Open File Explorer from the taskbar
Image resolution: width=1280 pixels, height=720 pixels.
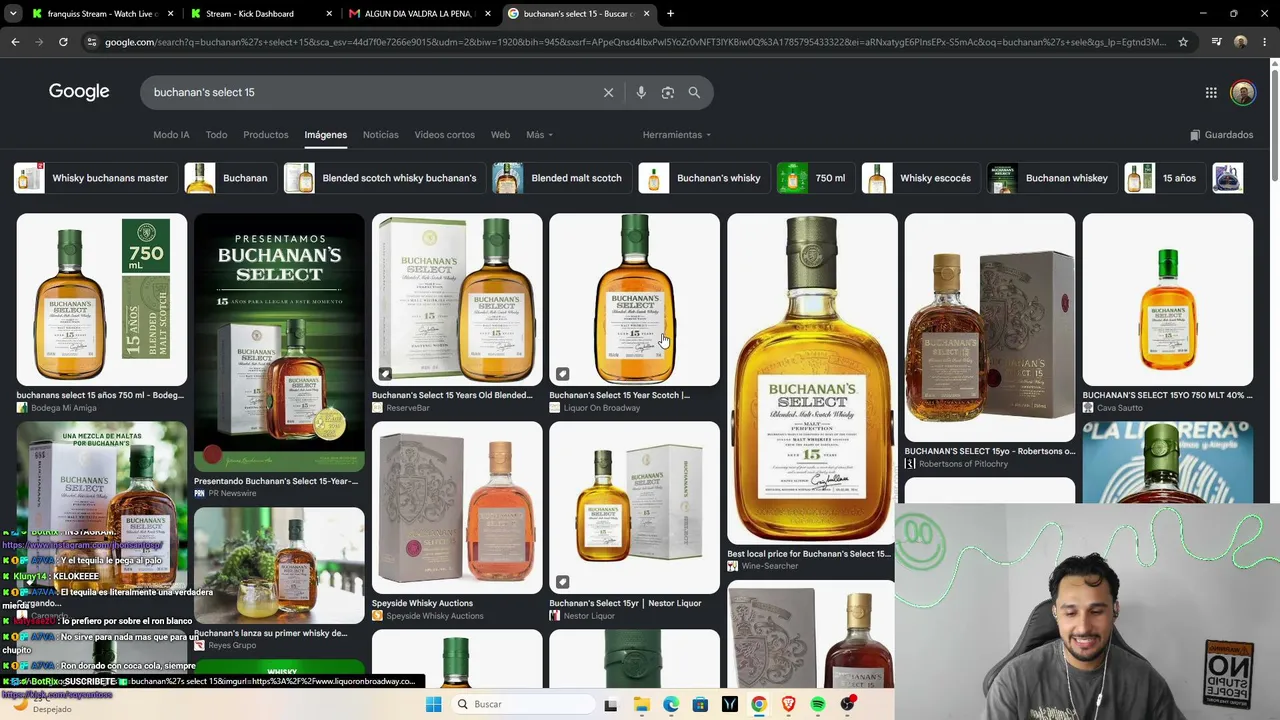[641, 704]
